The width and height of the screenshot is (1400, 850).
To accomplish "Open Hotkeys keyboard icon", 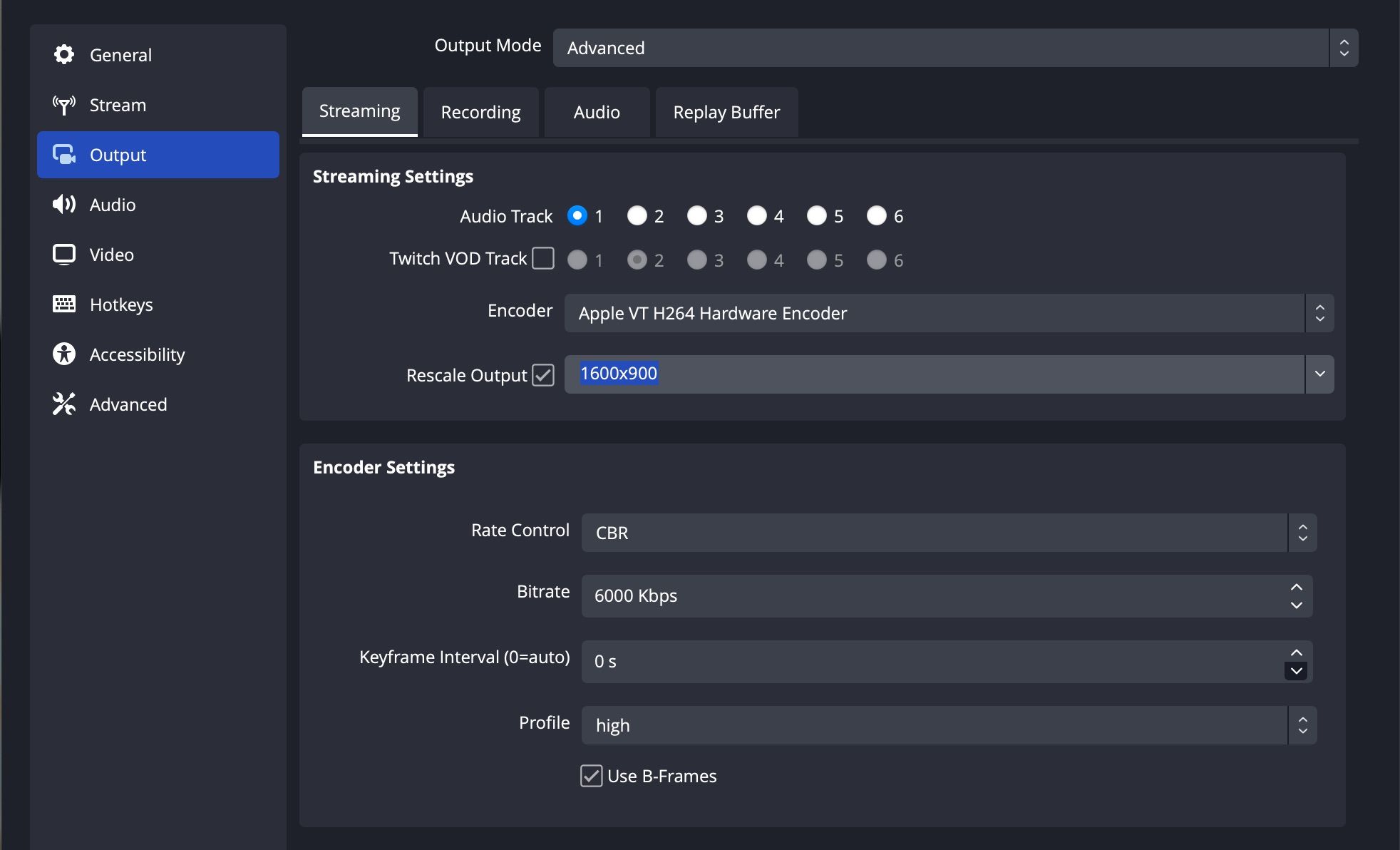I will pos(64,304).
